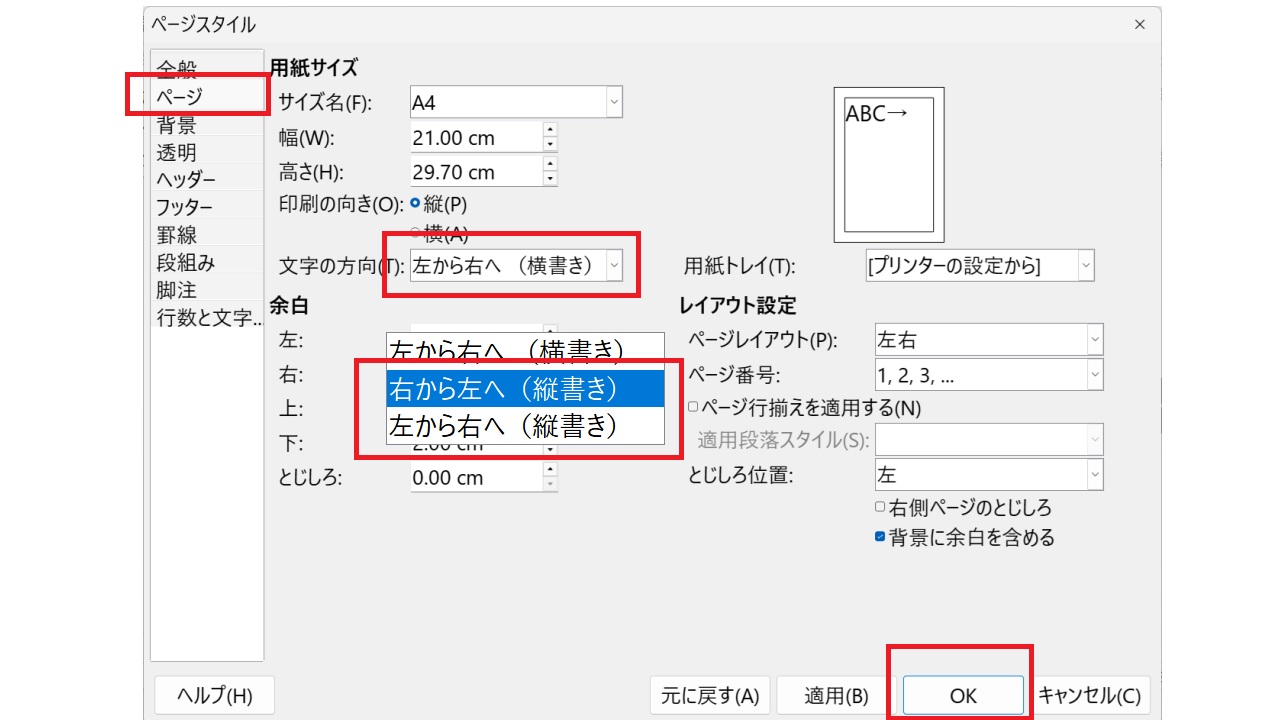Toggle 背景に余白を含める checkbox
1280x720 pixels.
point(880,538)
